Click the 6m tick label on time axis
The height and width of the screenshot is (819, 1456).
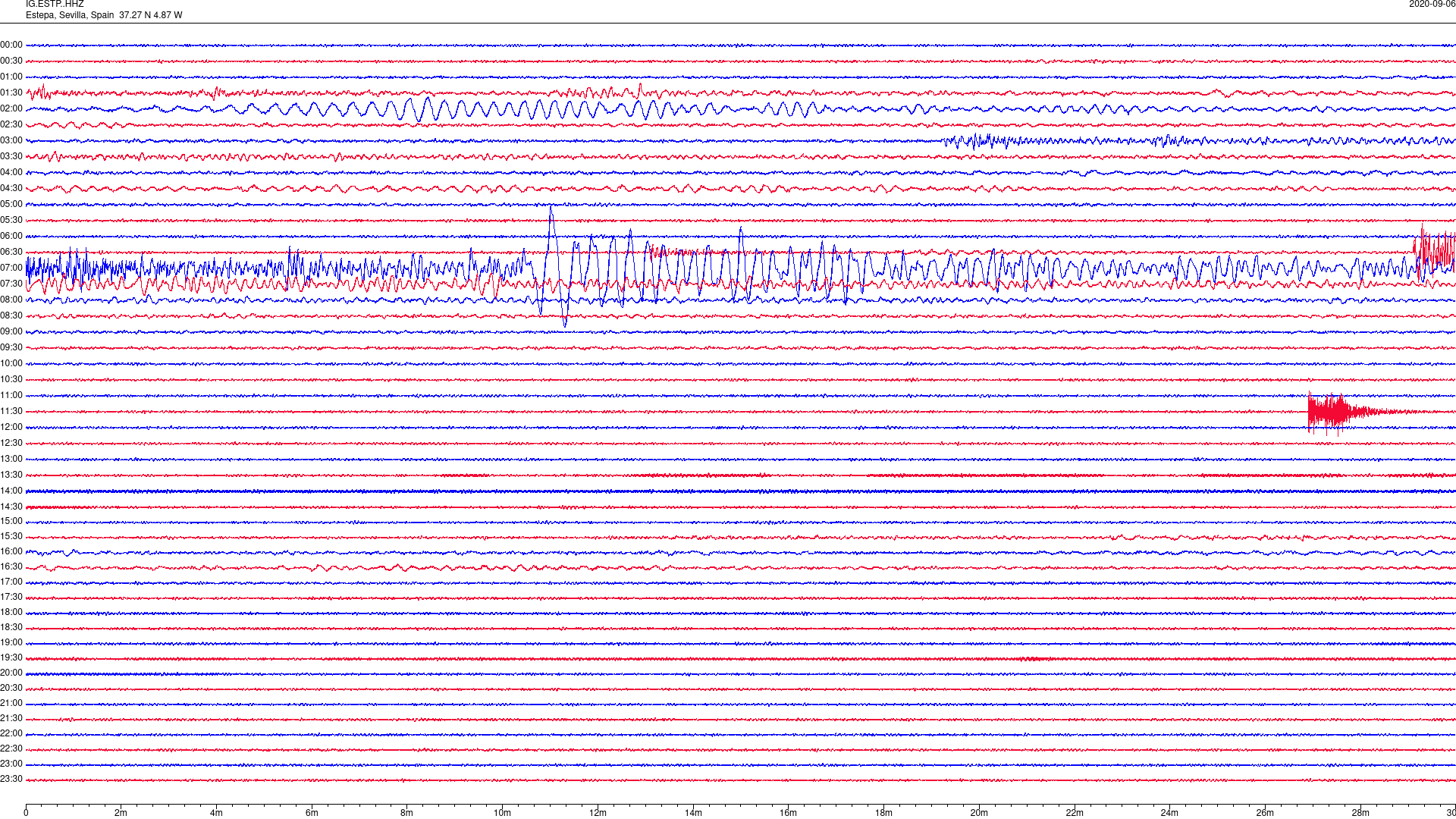click(312, 814)
